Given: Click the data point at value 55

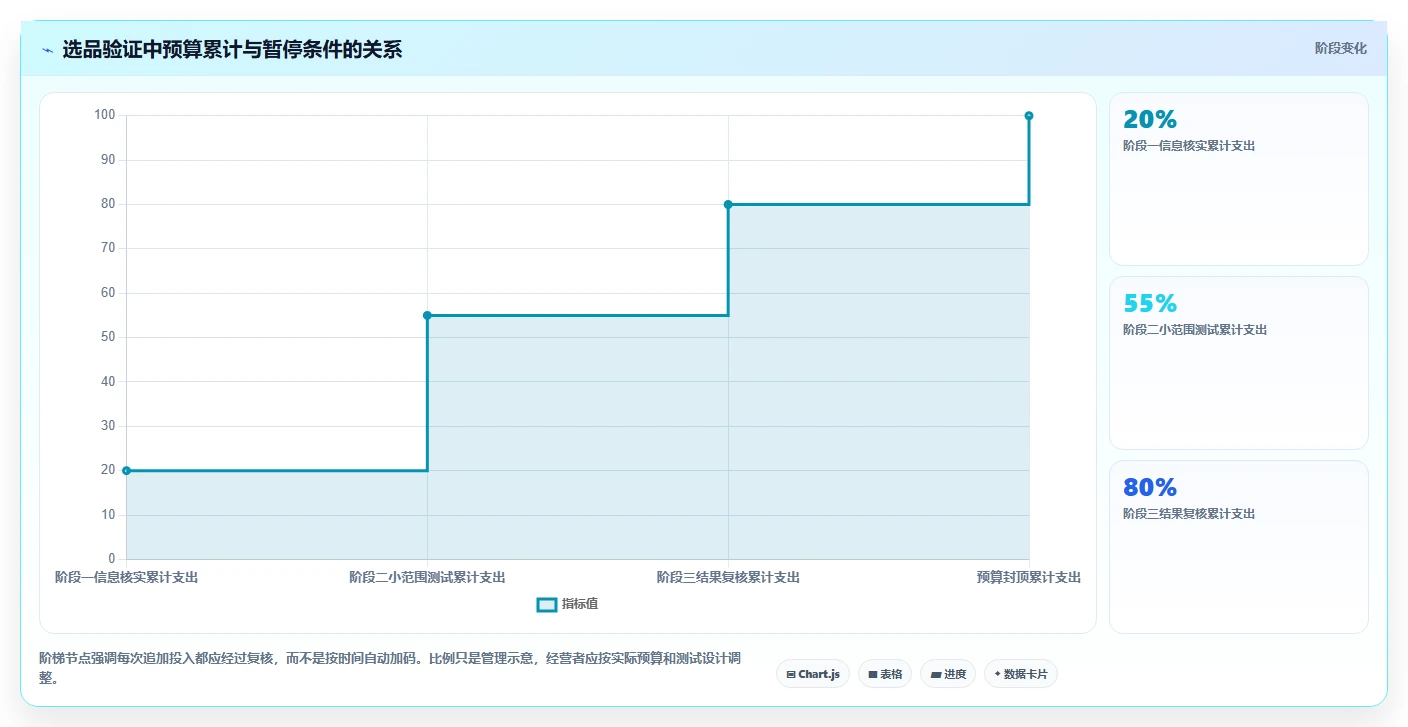Looking at the screenshot, I should pyautogui.click(x=427, y=315).
